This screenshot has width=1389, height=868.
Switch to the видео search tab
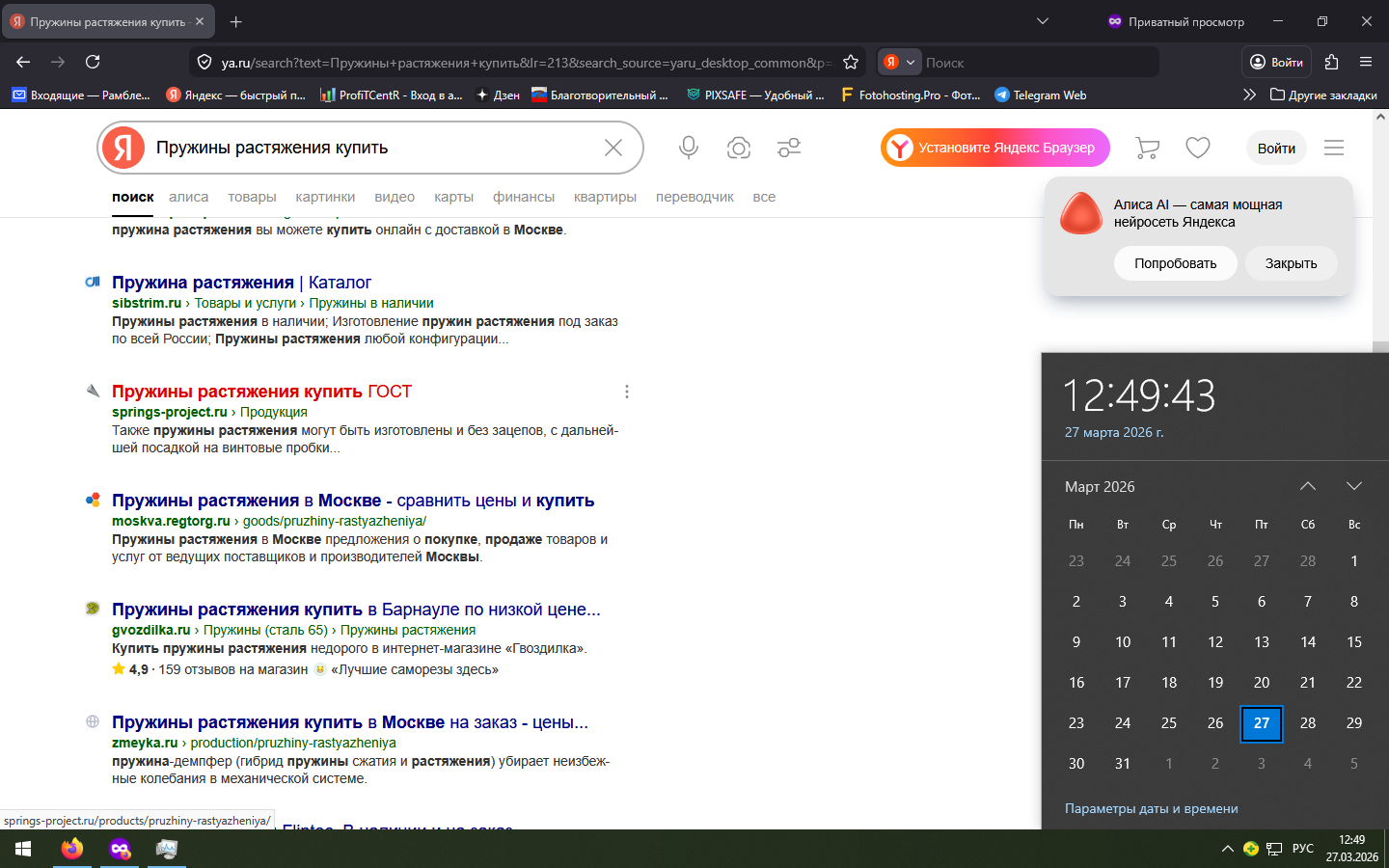[x=395, y=197]
